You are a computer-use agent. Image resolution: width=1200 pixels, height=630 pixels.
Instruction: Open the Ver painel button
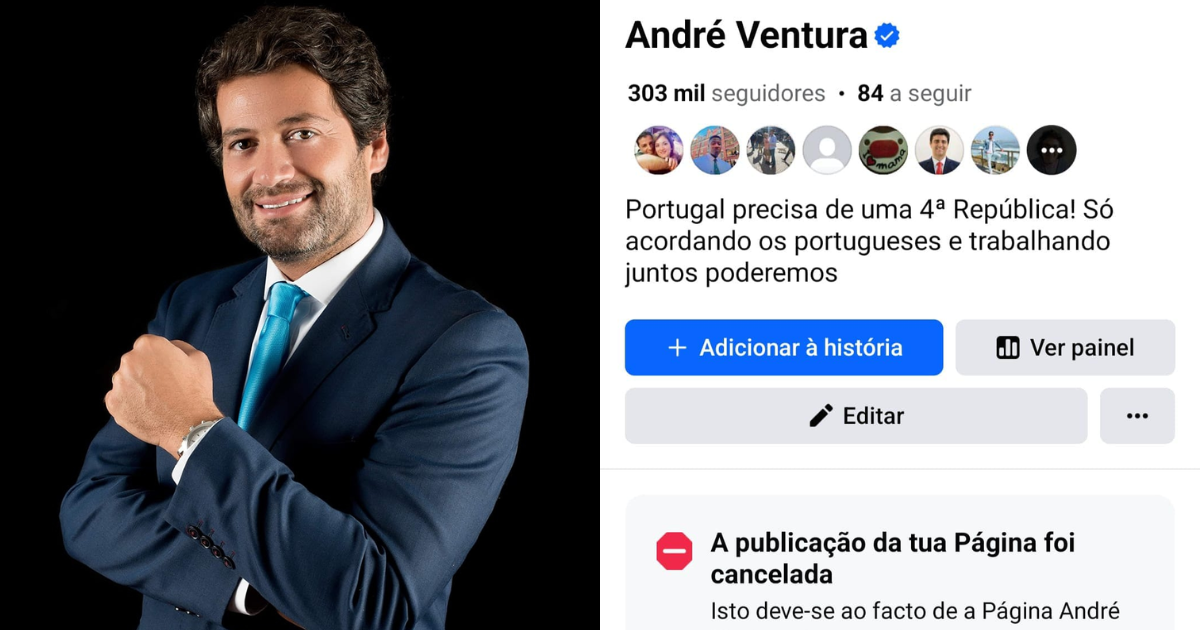(x=1065, y=348)
